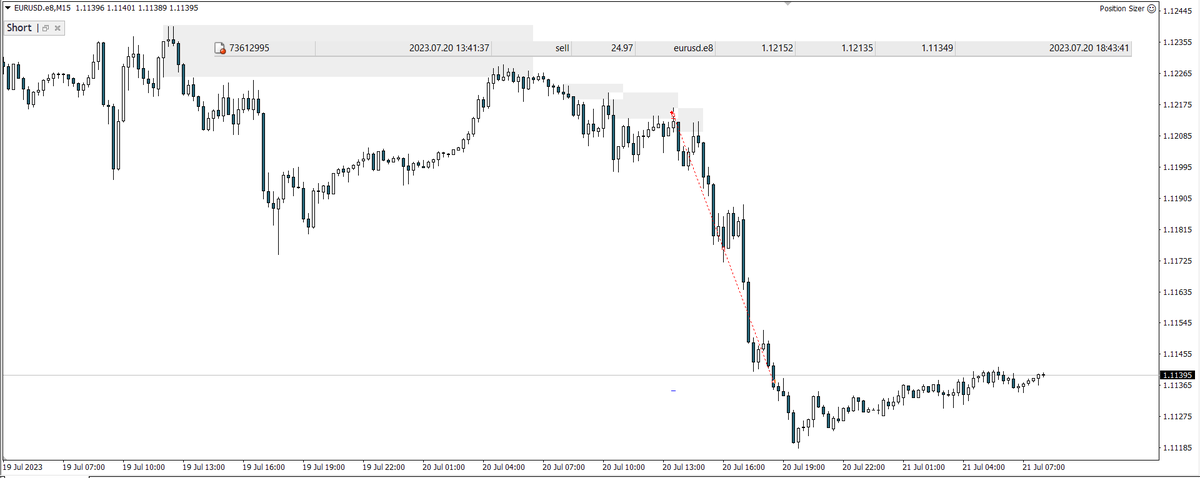The height and width of the screenshot is (478, 1200).
Task: Click the open price 1.12152
Action: (777, 48)
